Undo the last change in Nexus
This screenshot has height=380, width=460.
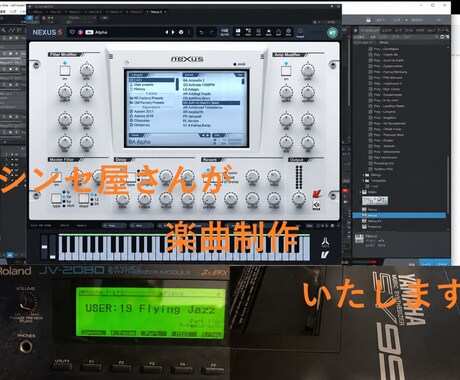tap(201, 32)
